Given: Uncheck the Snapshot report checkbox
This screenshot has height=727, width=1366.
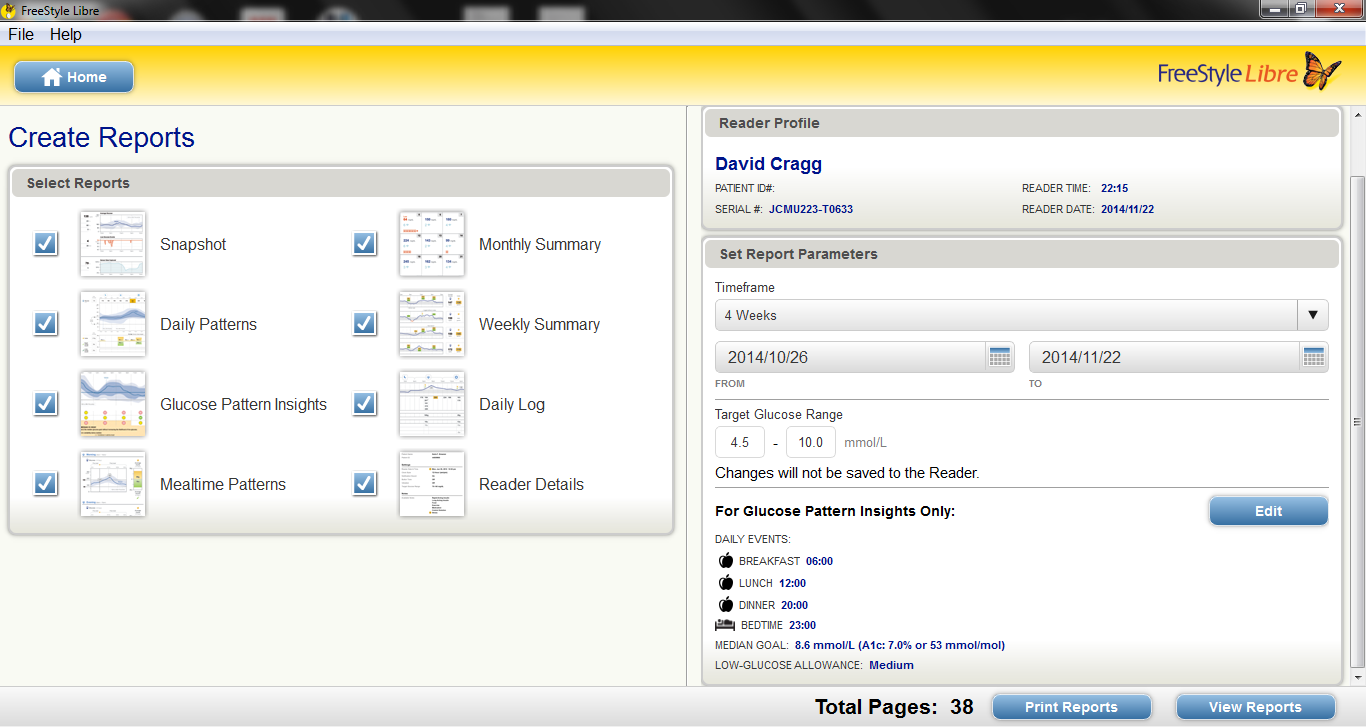Looking at the screenshot, I should coord(45,244).
